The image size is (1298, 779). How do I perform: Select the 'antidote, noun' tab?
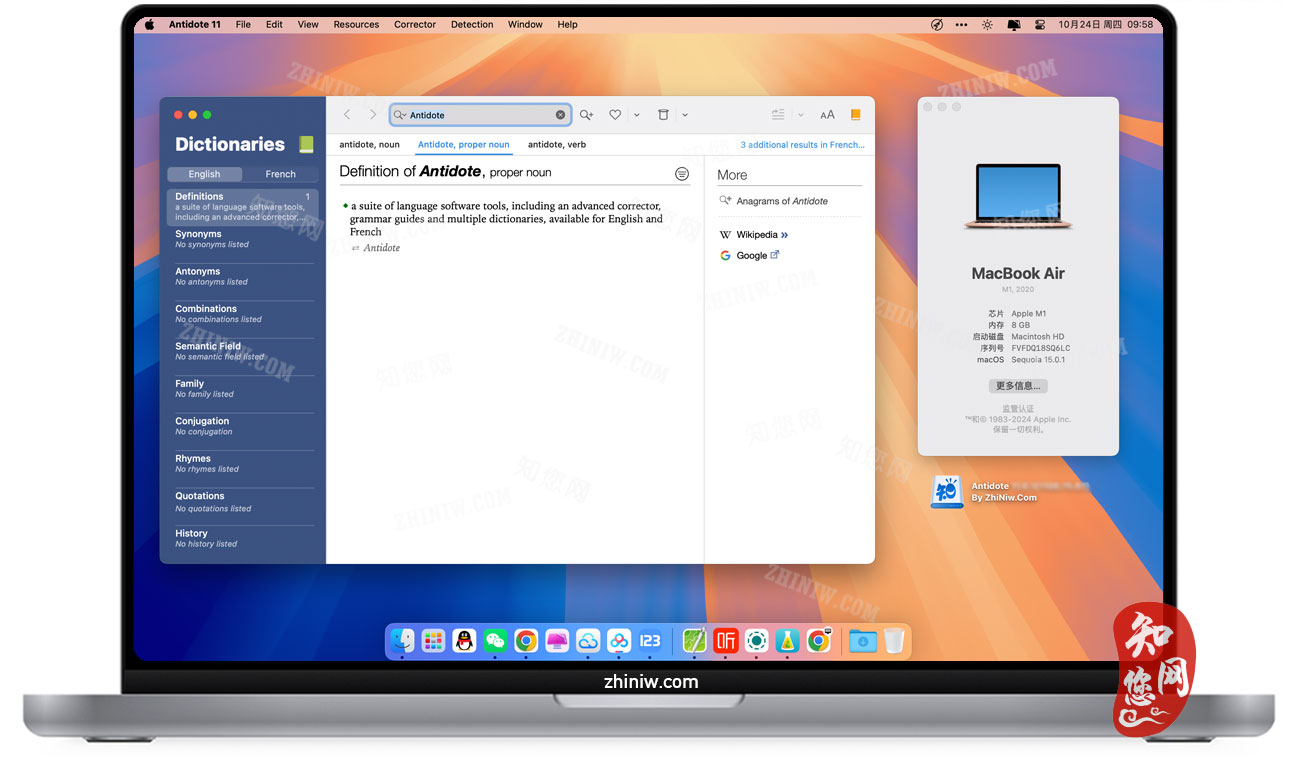(x=370, y=145)
